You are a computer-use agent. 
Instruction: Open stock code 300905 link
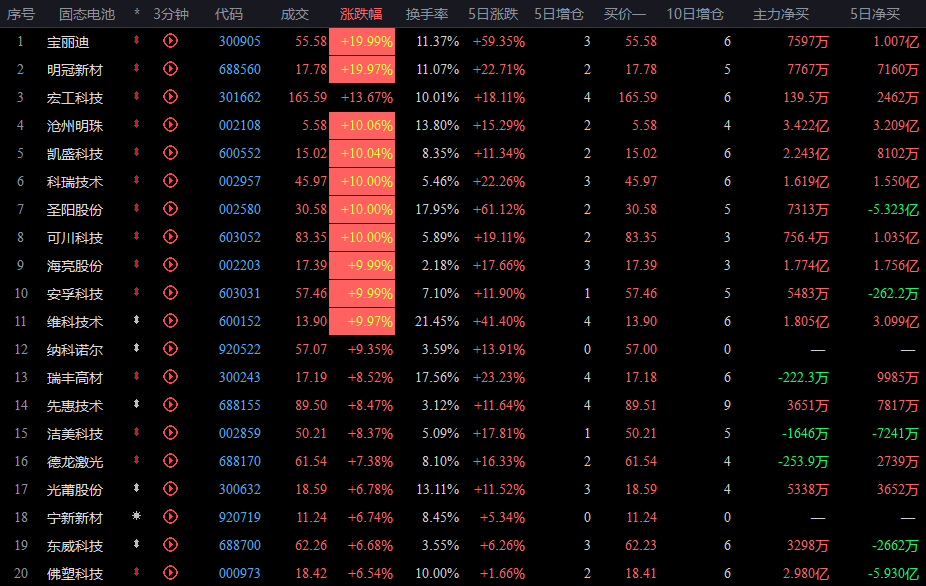pos(239,41)
